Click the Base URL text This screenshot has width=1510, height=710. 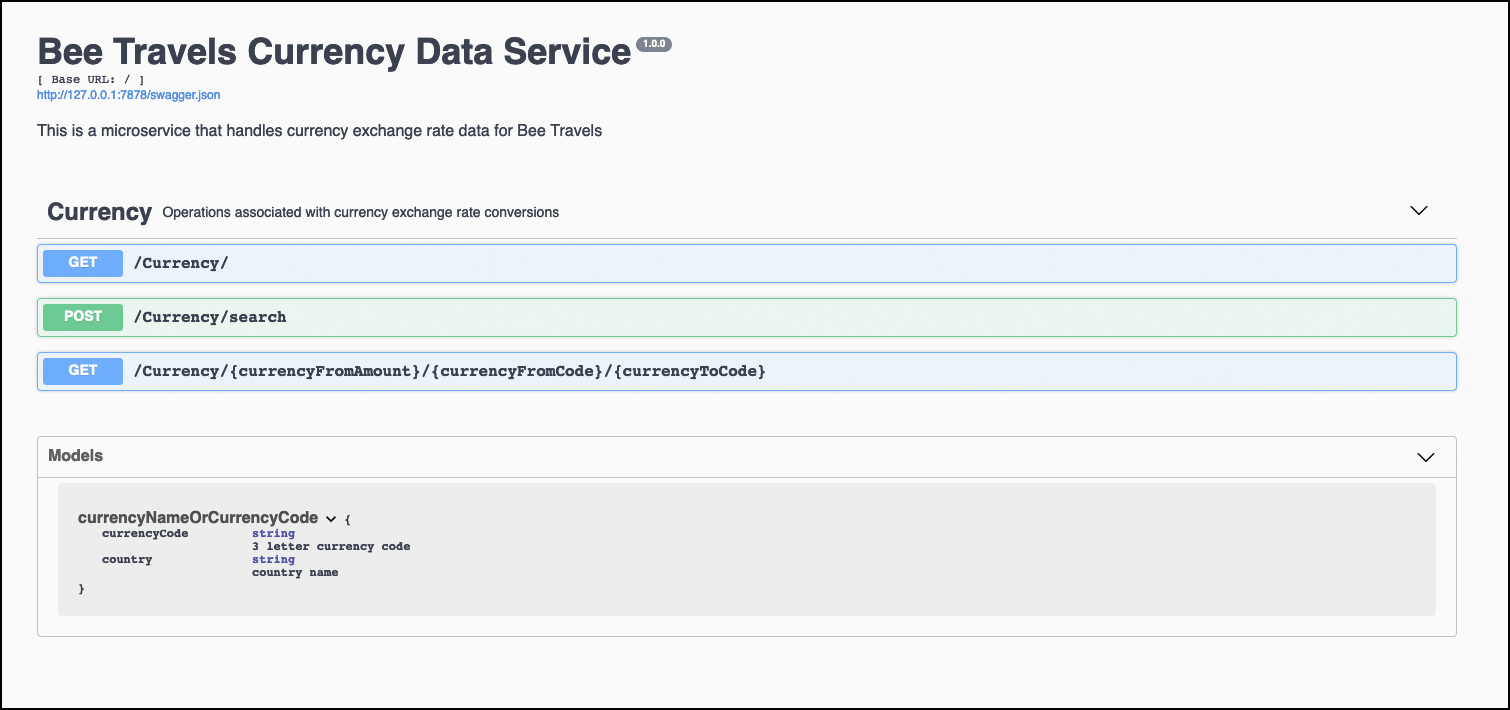[91, 79]
